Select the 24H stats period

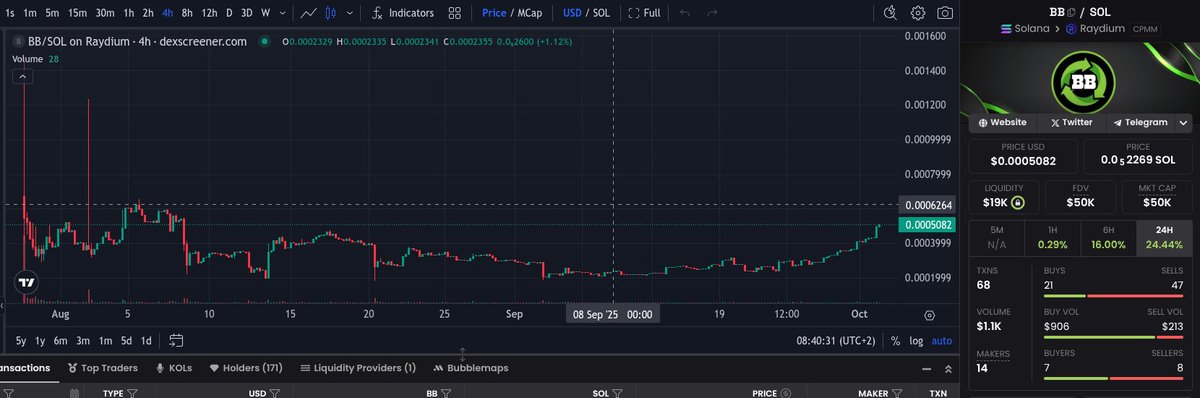coord(1164,238)
